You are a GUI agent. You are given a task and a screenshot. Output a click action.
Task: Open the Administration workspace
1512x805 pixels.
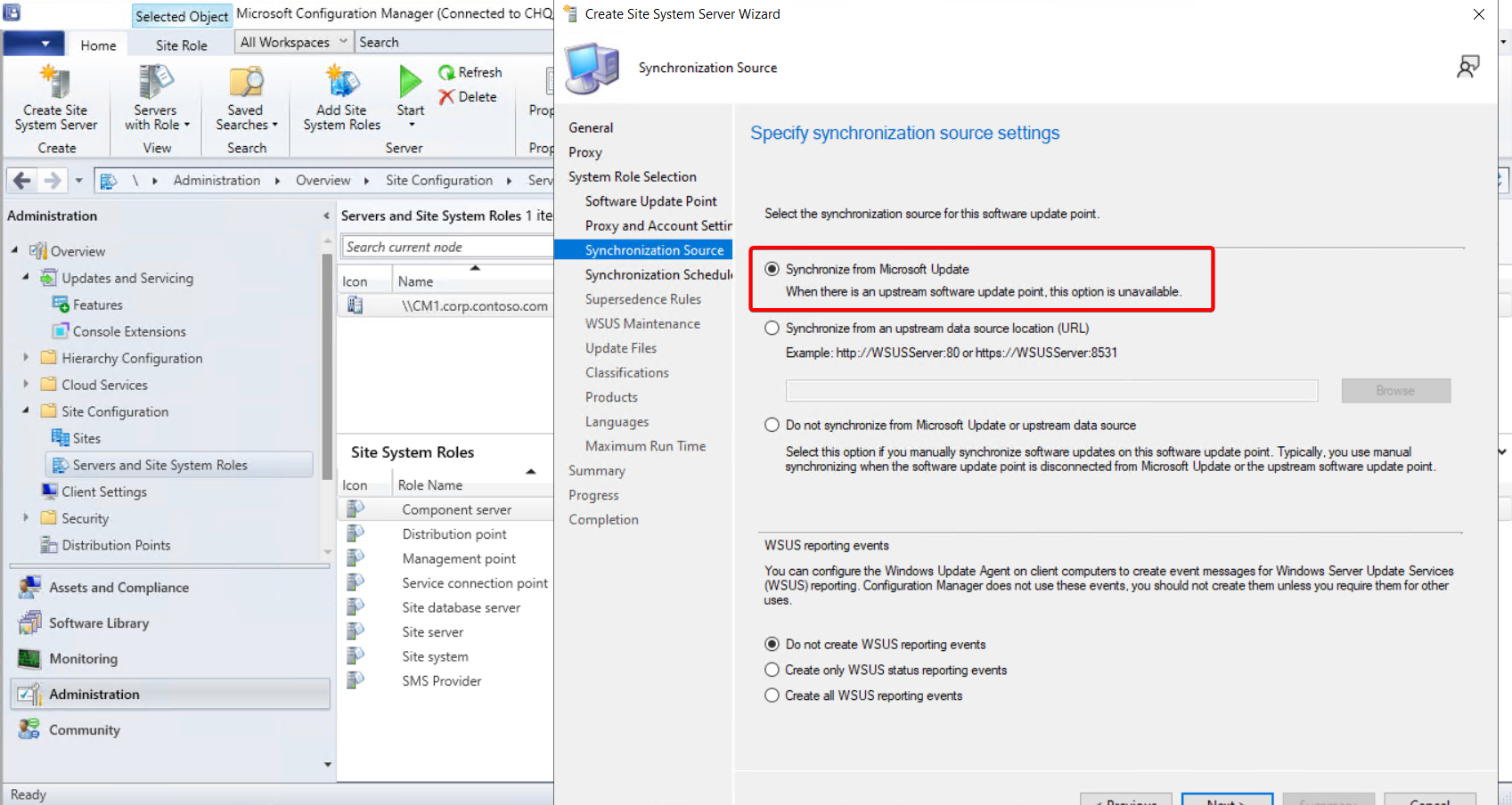coord(170,695)
